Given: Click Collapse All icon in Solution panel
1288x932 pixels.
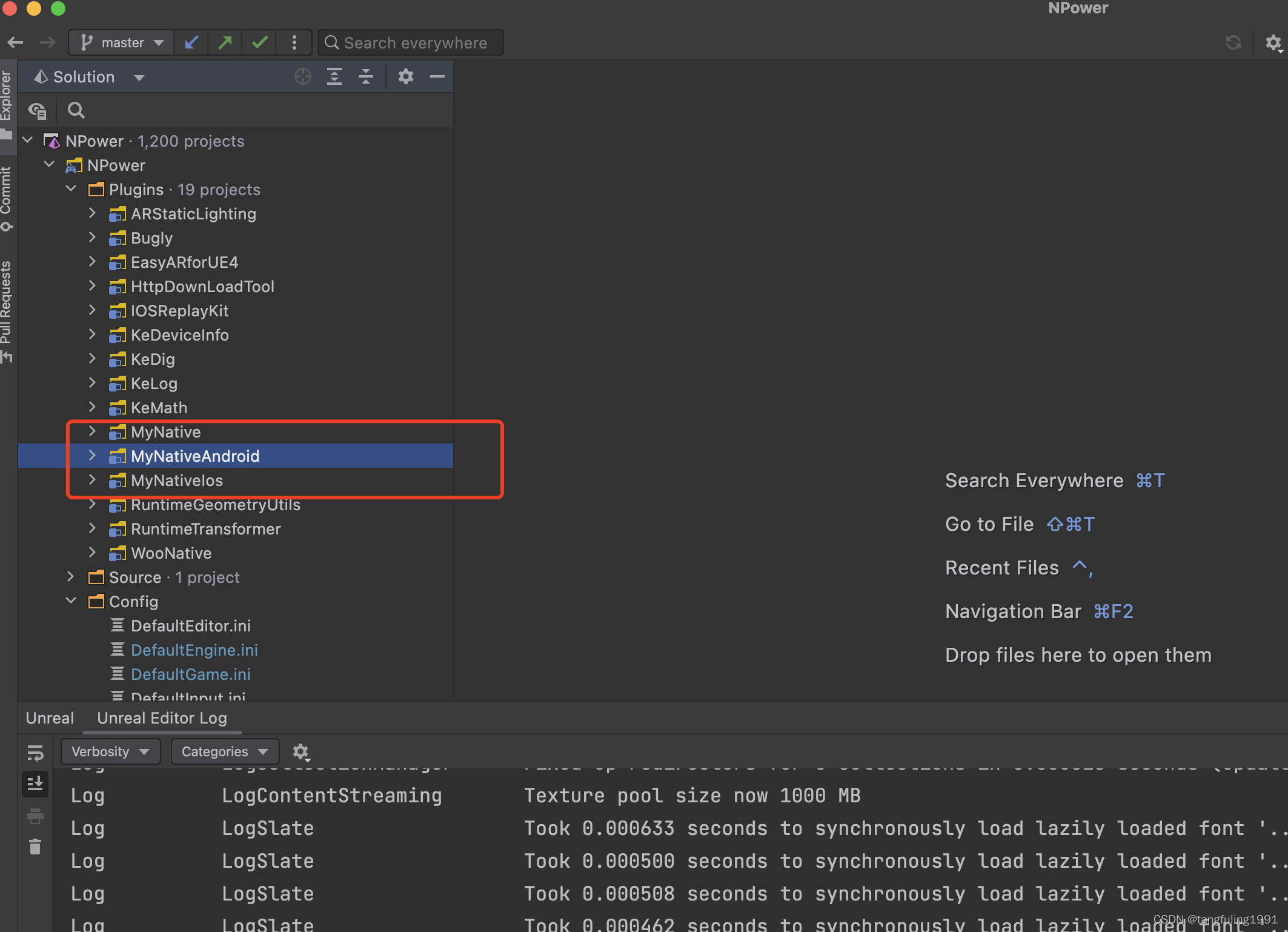Looking at the screenshot, I should 366,76.
